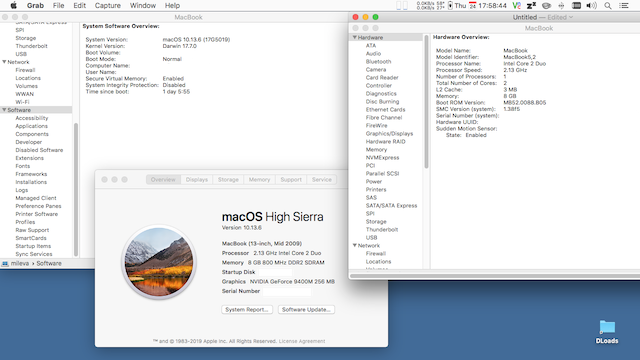Click the sleep Zz menu bar icon
The image size is (640, 360).
[531, 5]
